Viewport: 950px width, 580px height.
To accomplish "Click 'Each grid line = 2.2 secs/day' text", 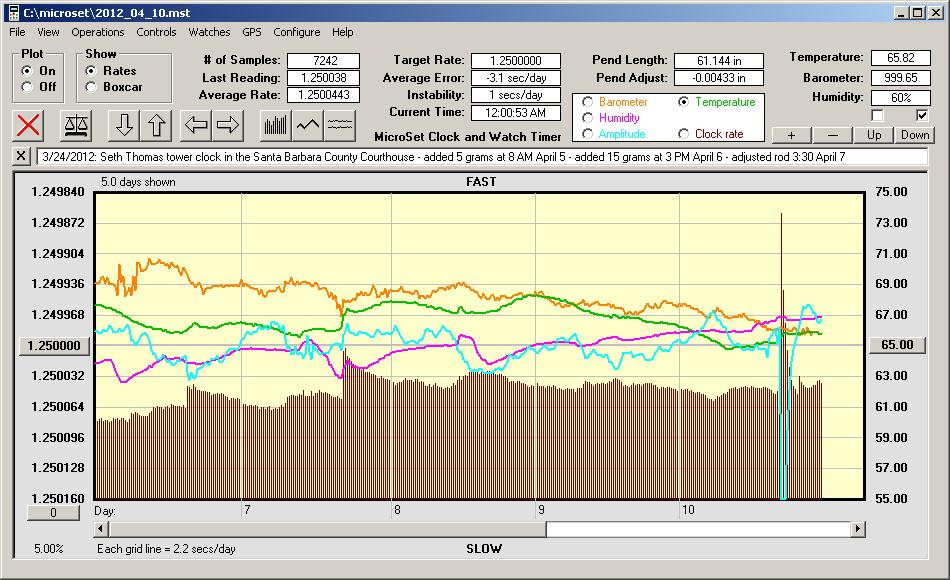I will point(166,549).
